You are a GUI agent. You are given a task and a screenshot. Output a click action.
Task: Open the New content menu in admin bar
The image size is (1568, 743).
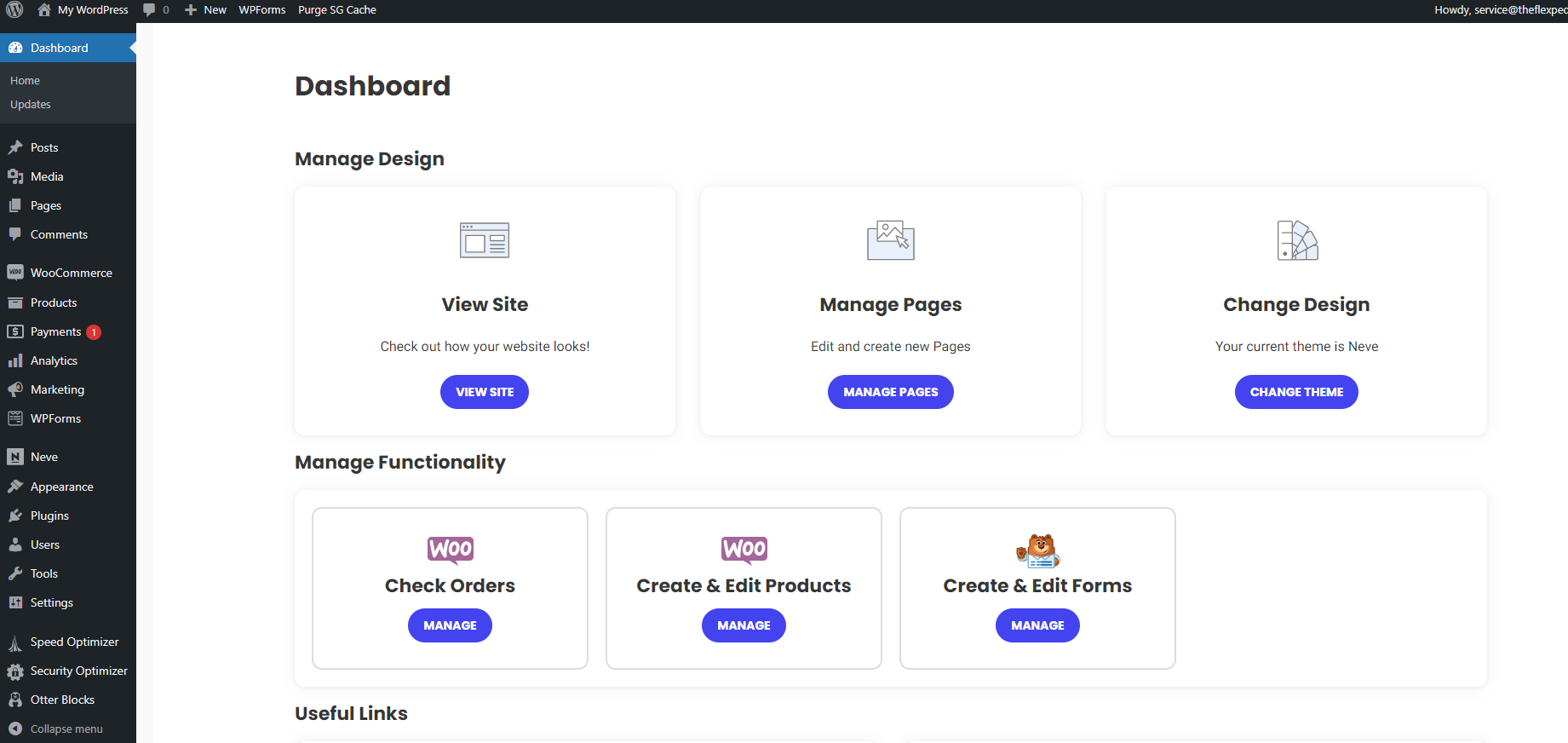point(206,10)
